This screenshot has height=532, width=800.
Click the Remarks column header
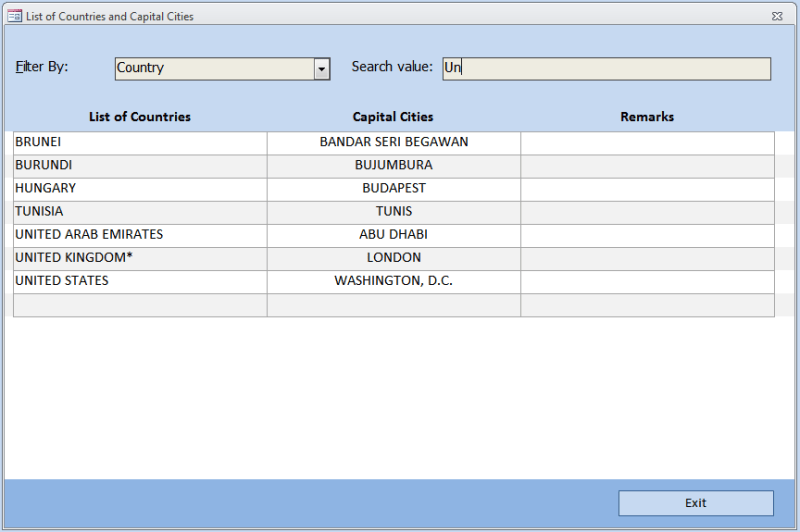(x=647, y=117)
